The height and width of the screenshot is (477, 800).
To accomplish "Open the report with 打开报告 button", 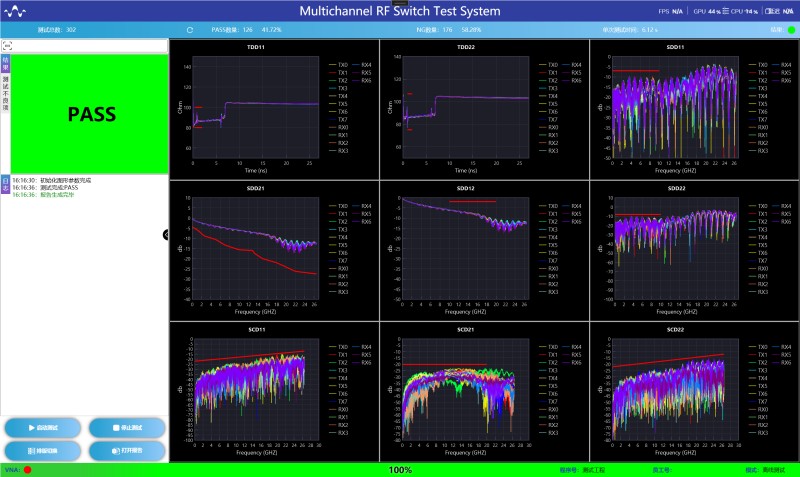I will 125,450.
